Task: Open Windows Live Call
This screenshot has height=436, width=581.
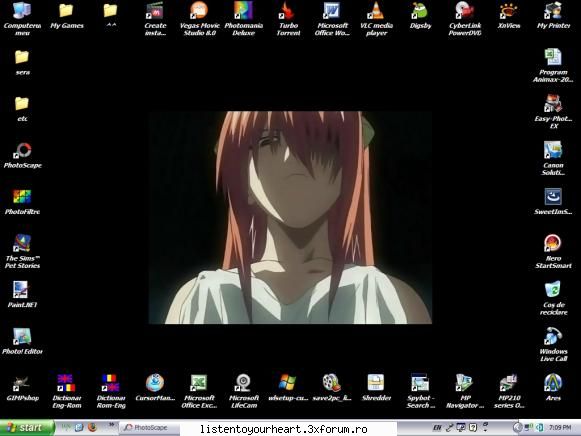Action: pos(553,345)
